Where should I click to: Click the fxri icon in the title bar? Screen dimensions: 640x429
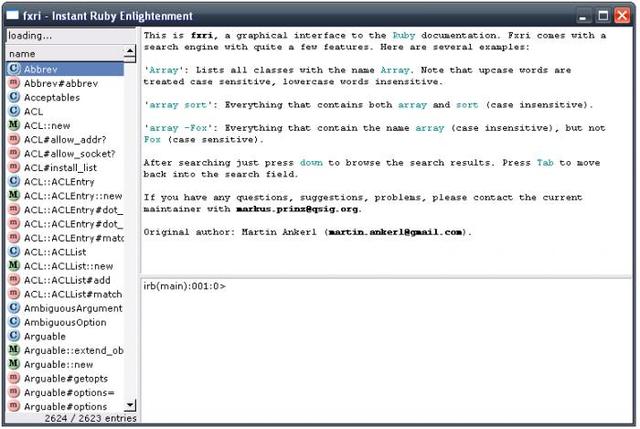tap(13, 16)
